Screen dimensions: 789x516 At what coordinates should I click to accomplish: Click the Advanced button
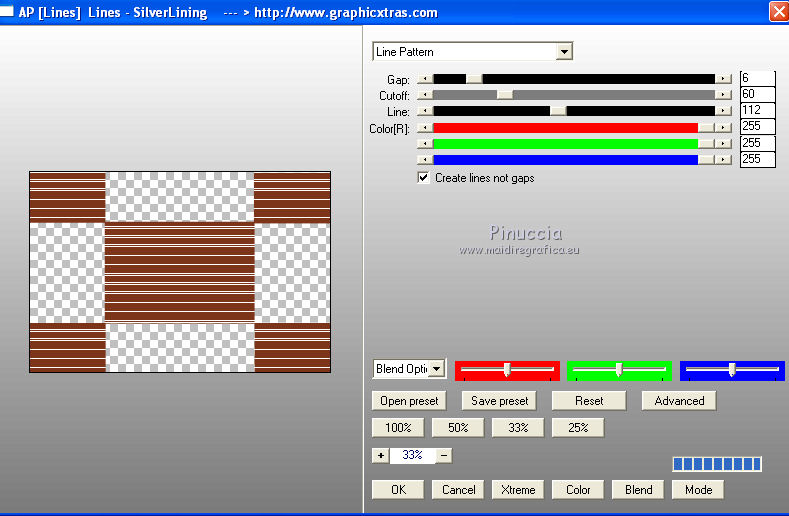click(679, 401)
